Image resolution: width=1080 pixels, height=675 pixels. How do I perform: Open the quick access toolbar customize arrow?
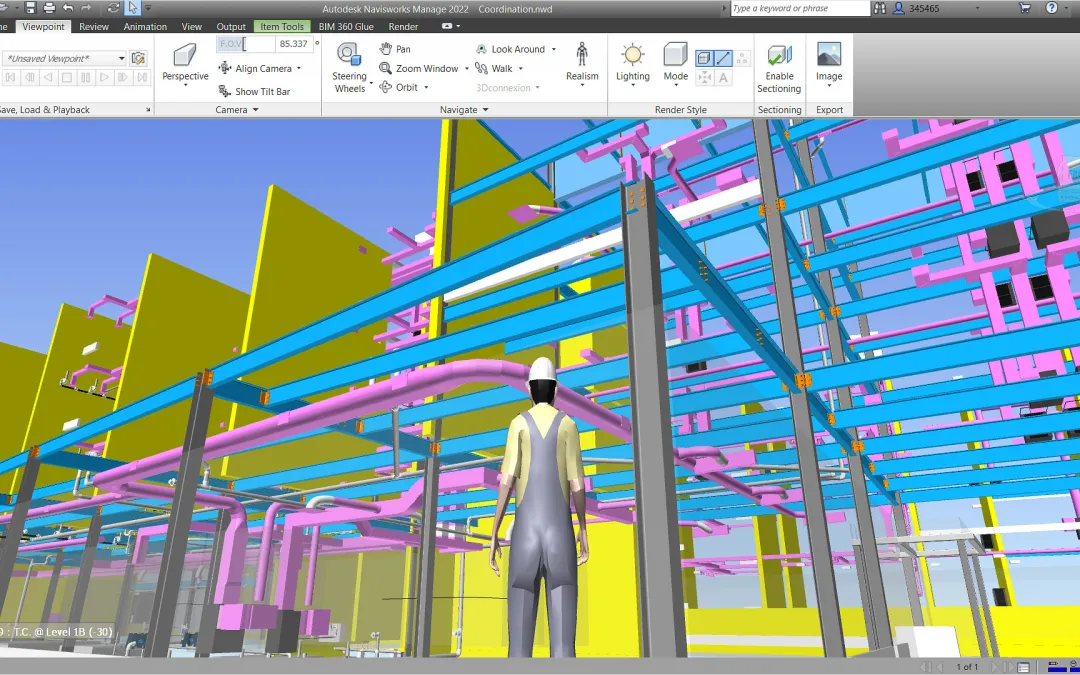point(147,8)
